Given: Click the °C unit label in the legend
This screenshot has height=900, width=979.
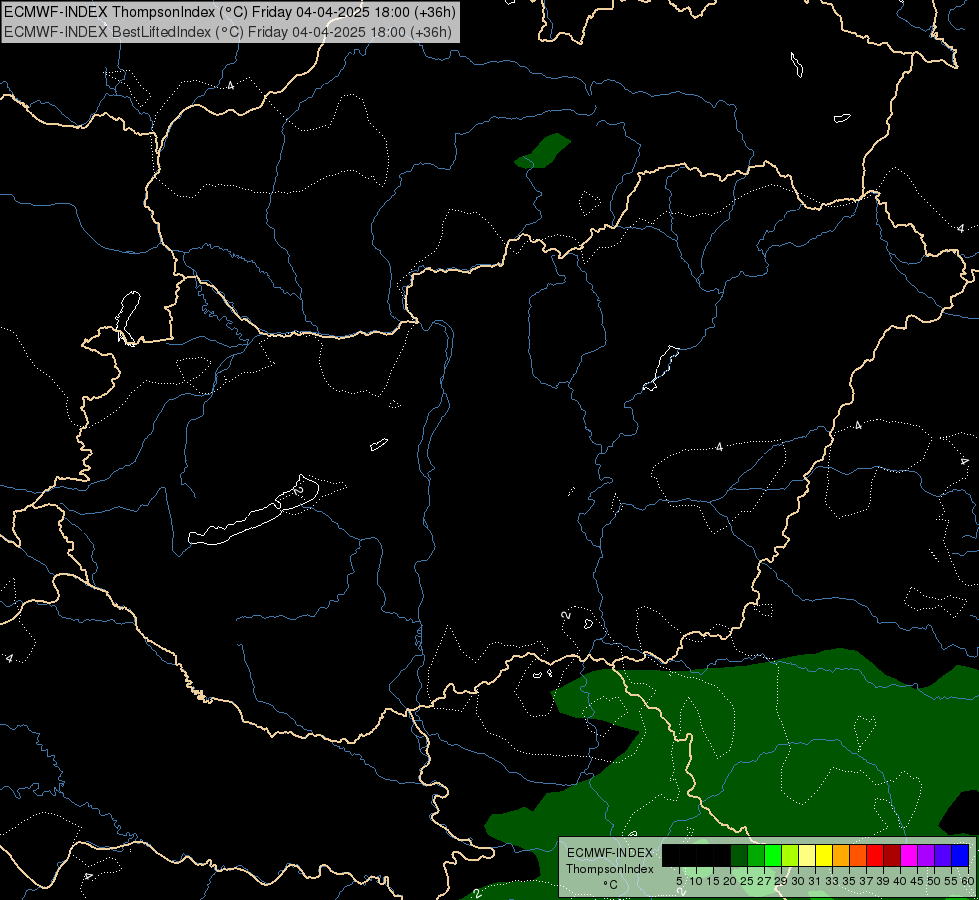Looking at the screenshot, I should click(610, 885).
